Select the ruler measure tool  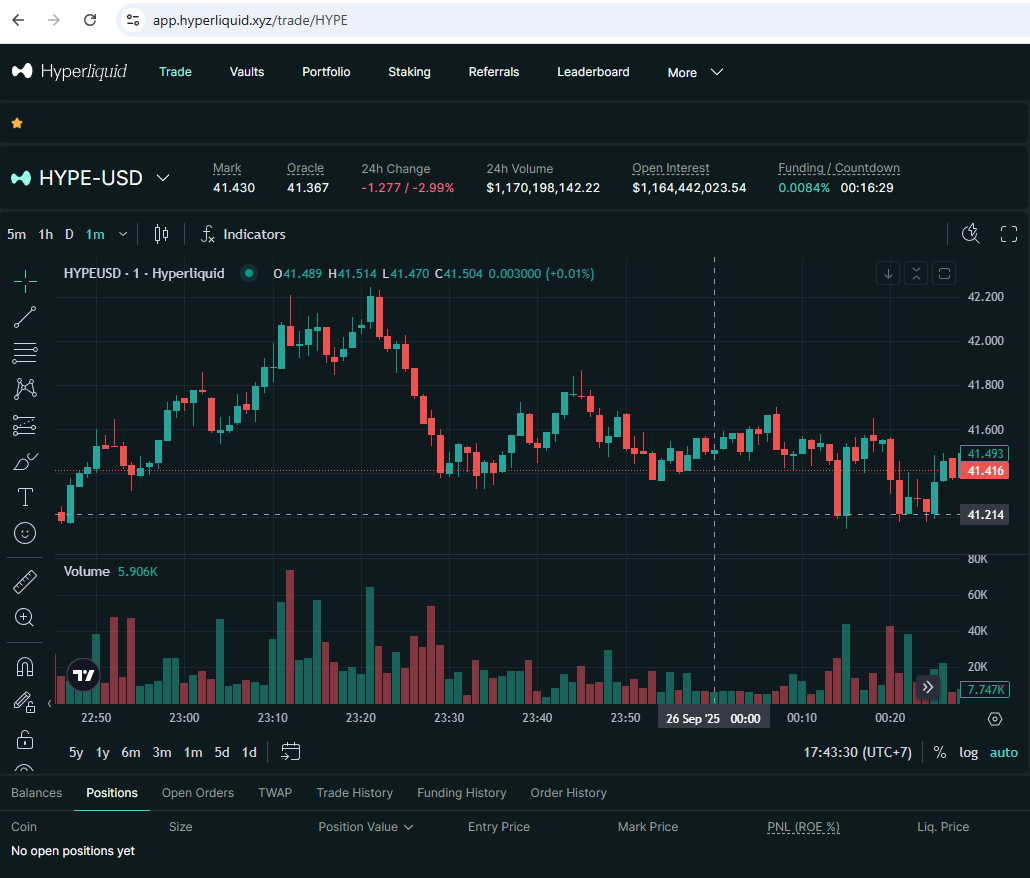point(25,582)
